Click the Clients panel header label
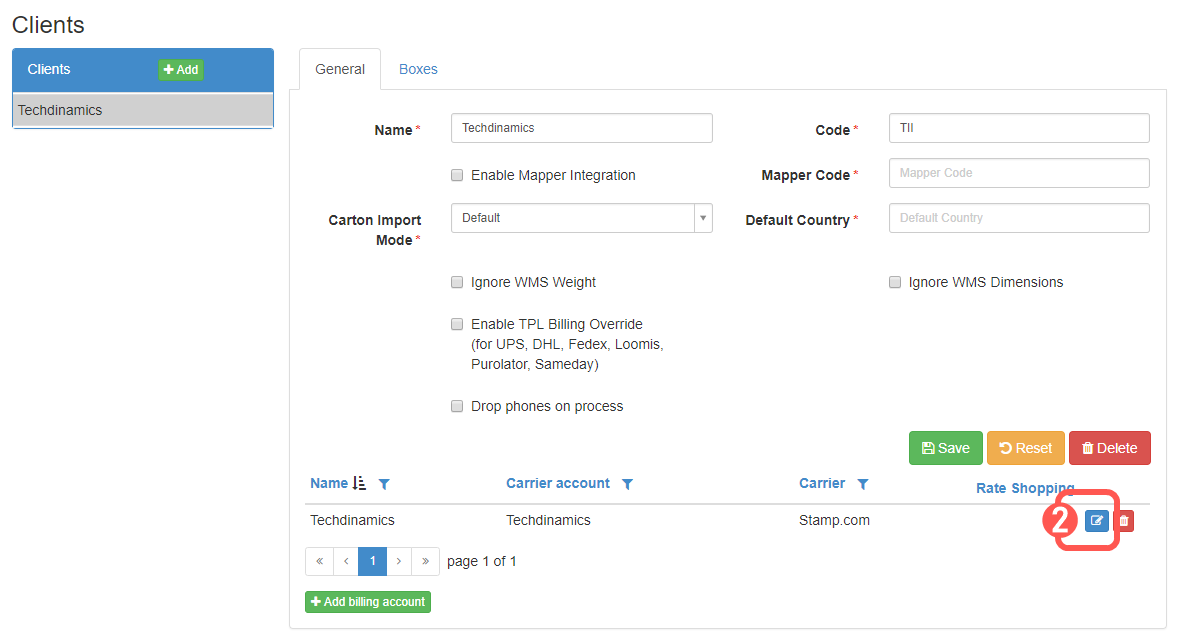This screenshot has height=638, width=1179. 49,69
